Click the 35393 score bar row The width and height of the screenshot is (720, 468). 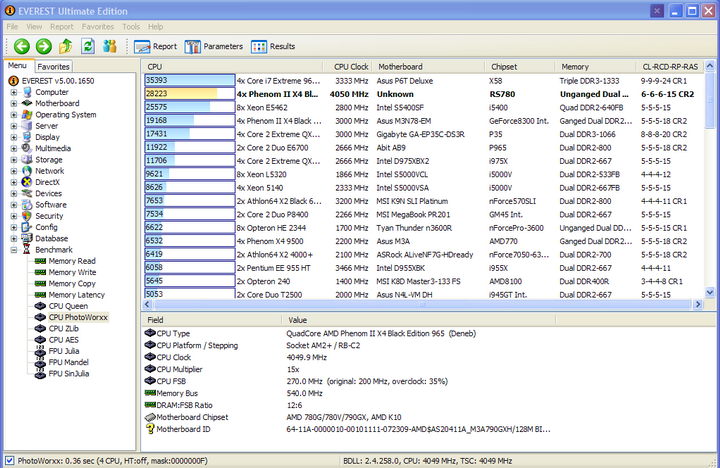190,80
